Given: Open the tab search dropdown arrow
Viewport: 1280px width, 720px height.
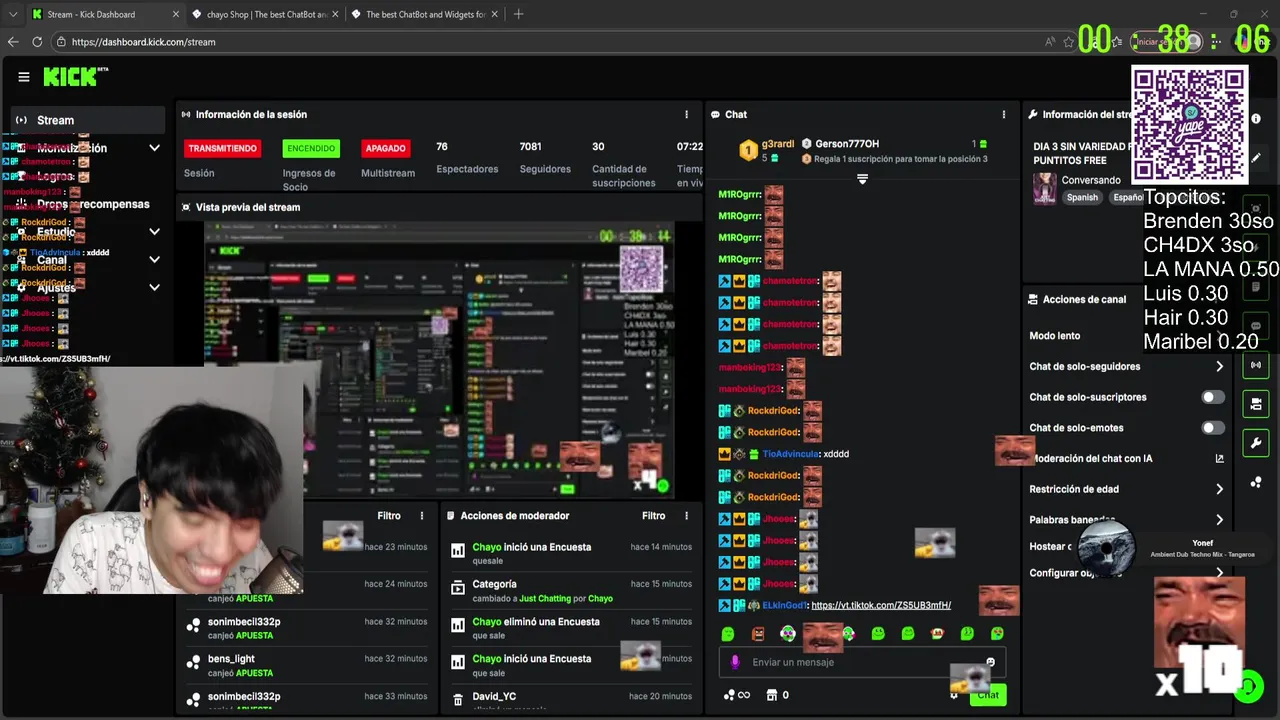Looking at the screenshot, I should [13, 14].
